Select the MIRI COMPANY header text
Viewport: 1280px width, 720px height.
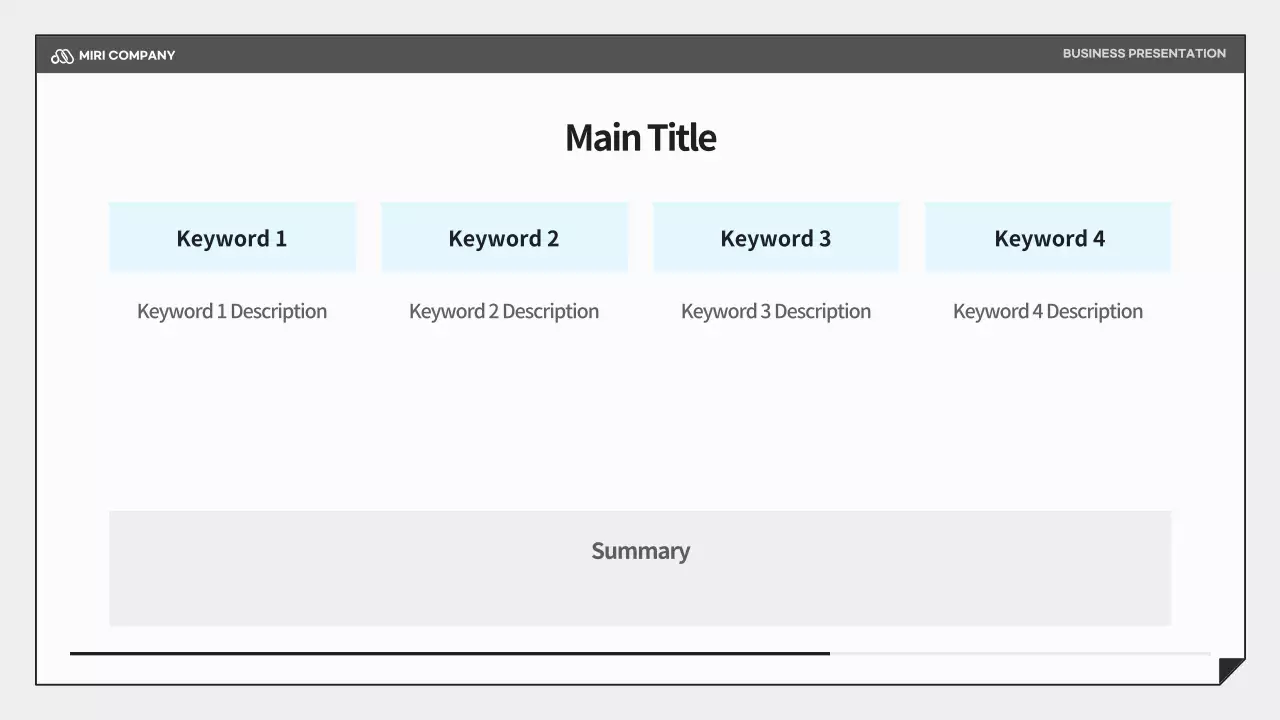(x=127, y=56)
